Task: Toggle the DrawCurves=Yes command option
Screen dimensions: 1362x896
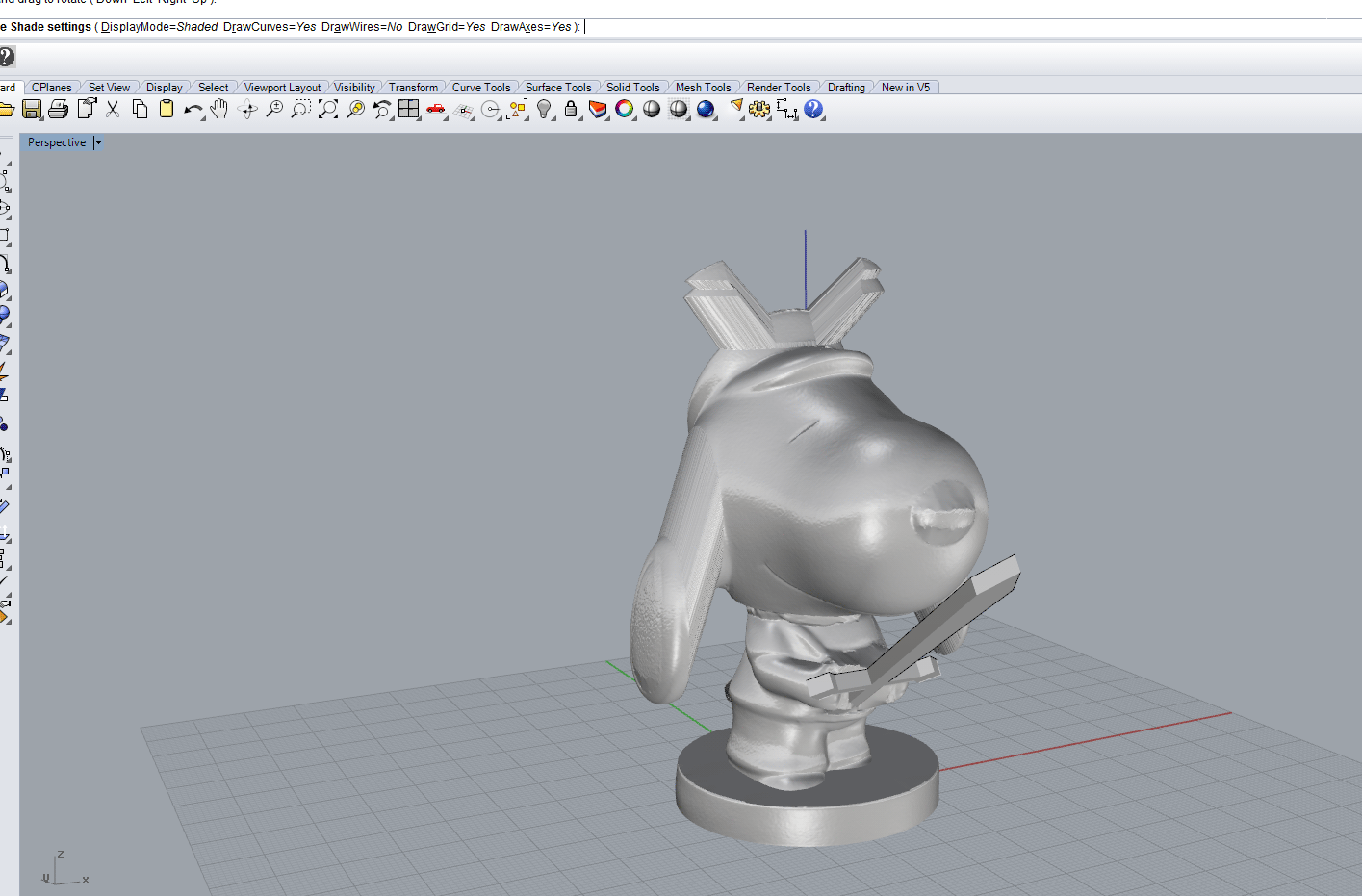Action: (x=270, y=27)
